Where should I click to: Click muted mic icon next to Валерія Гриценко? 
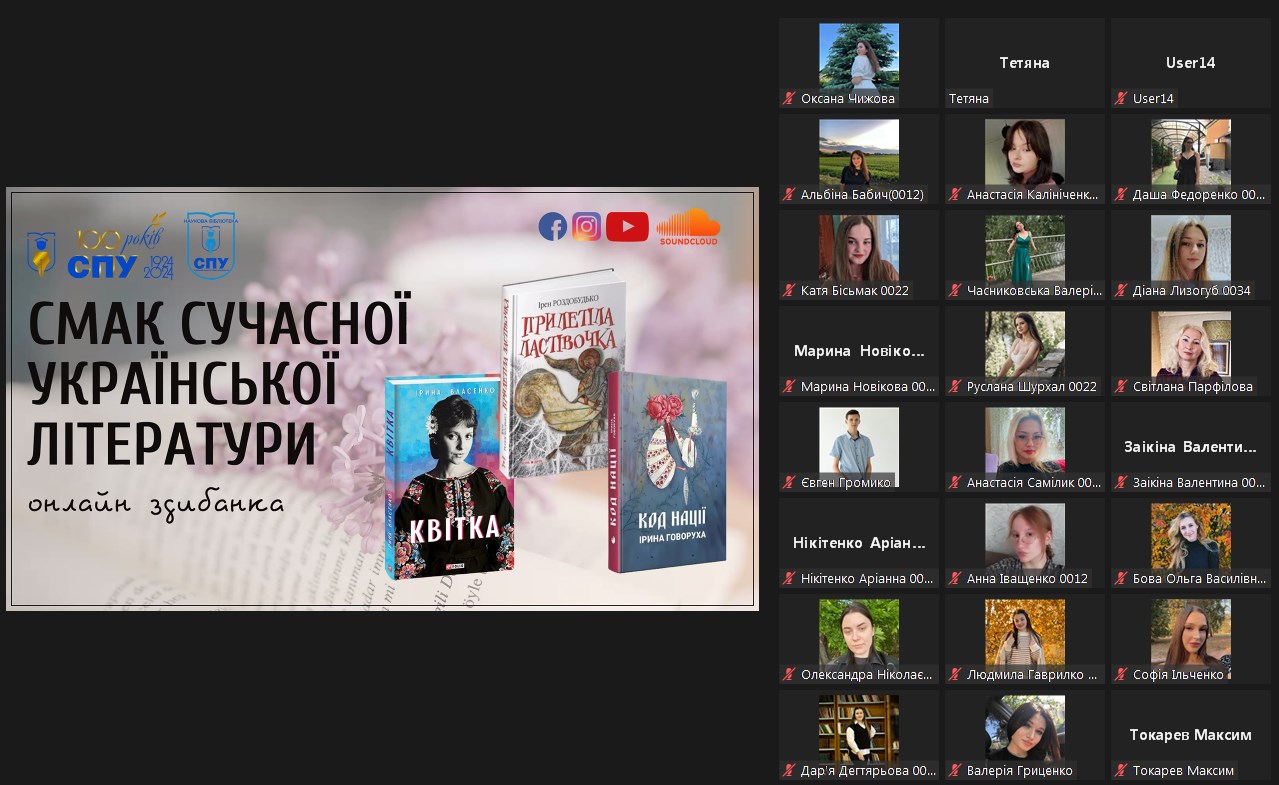pyautogui.click(x=955, y=770)
